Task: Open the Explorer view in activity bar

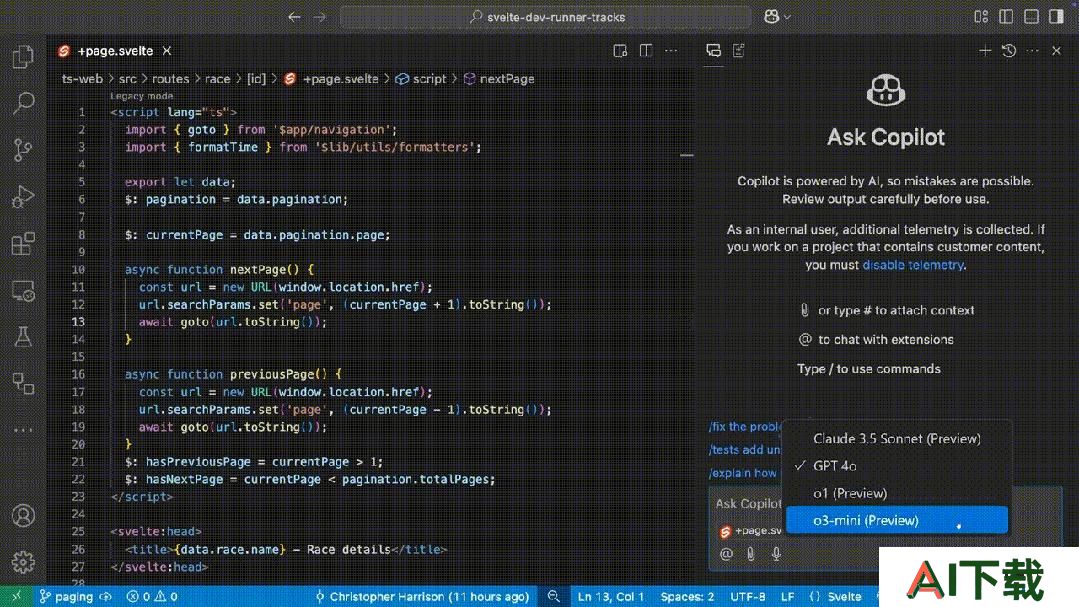Action: [23, 56]
